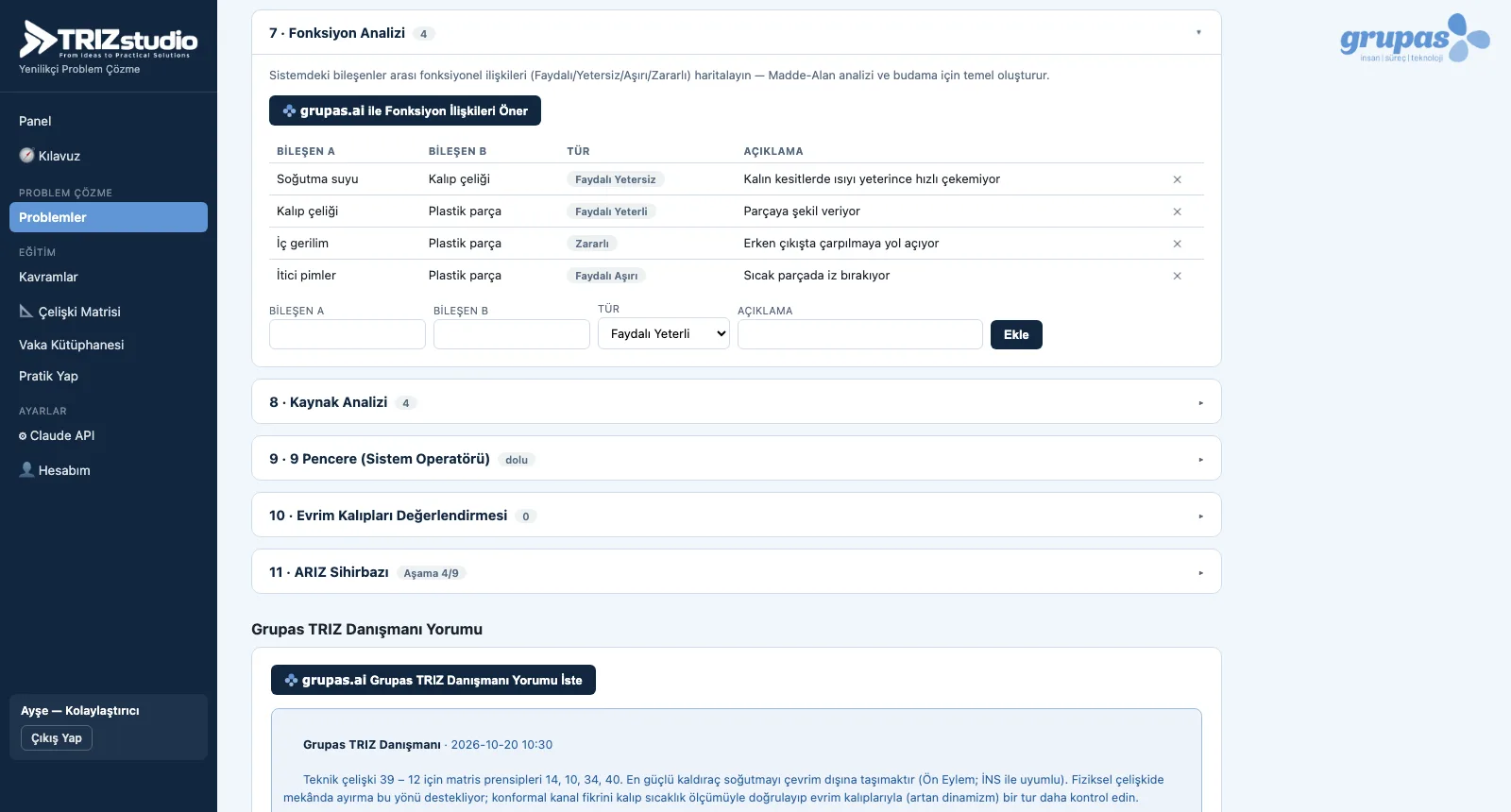Focus the Açıklama input field

click(860, 334)
